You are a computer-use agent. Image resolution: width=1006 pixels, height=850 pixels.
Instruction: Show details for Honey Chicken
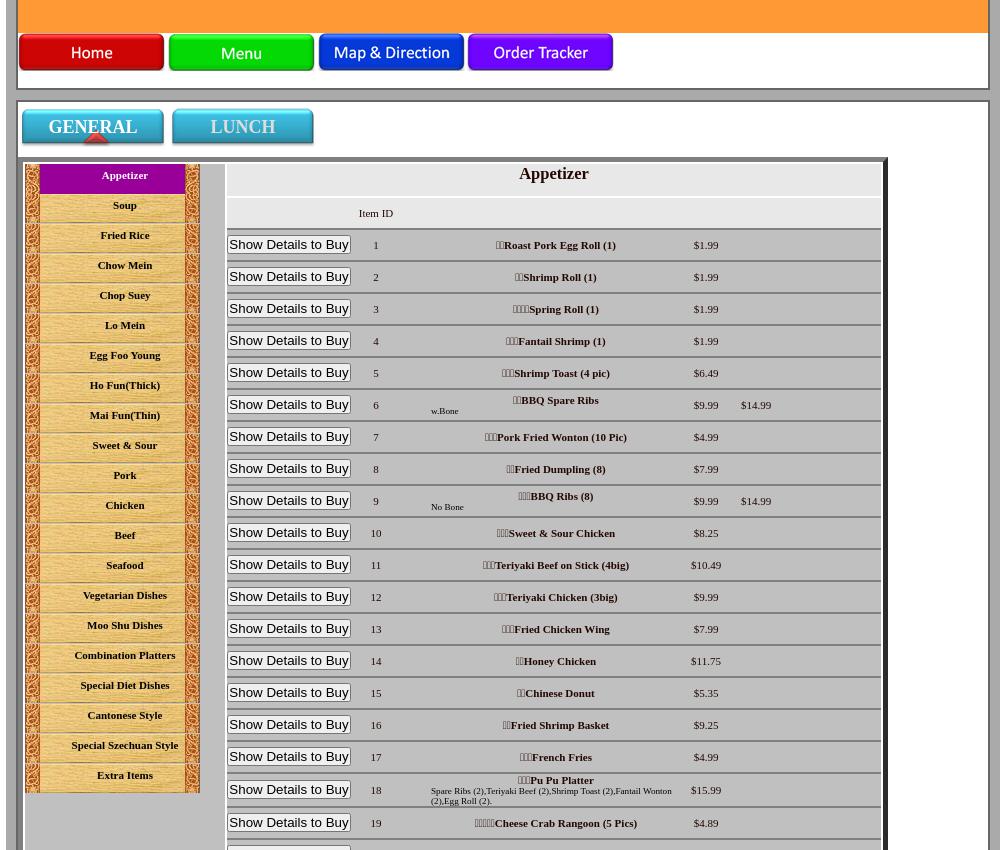(289, 661)
